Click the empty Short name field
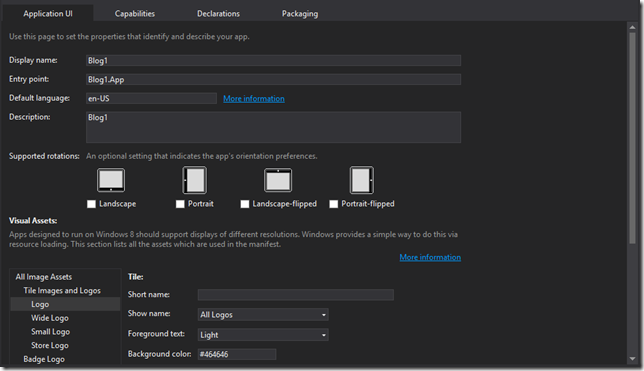644x371 pixels. click(x=296, y=295)
